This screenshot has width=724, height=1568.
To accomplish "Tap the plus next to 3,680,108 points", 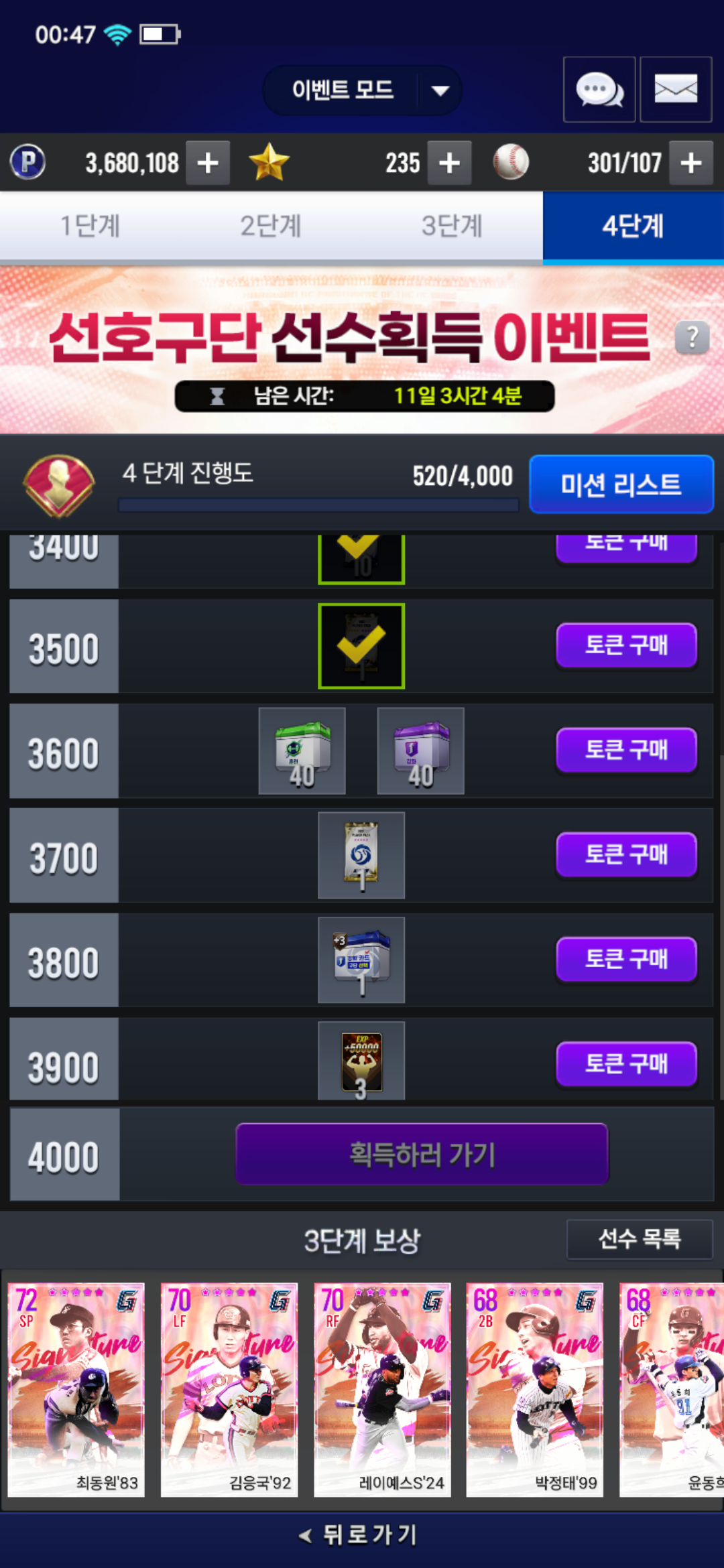I will click(208, 163).
